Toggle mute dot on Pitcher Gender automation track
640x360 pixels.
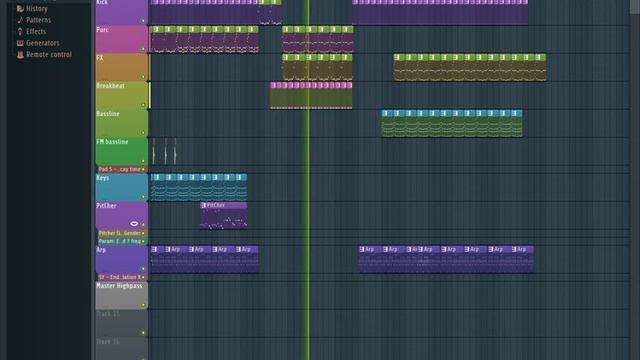point(143,233)
